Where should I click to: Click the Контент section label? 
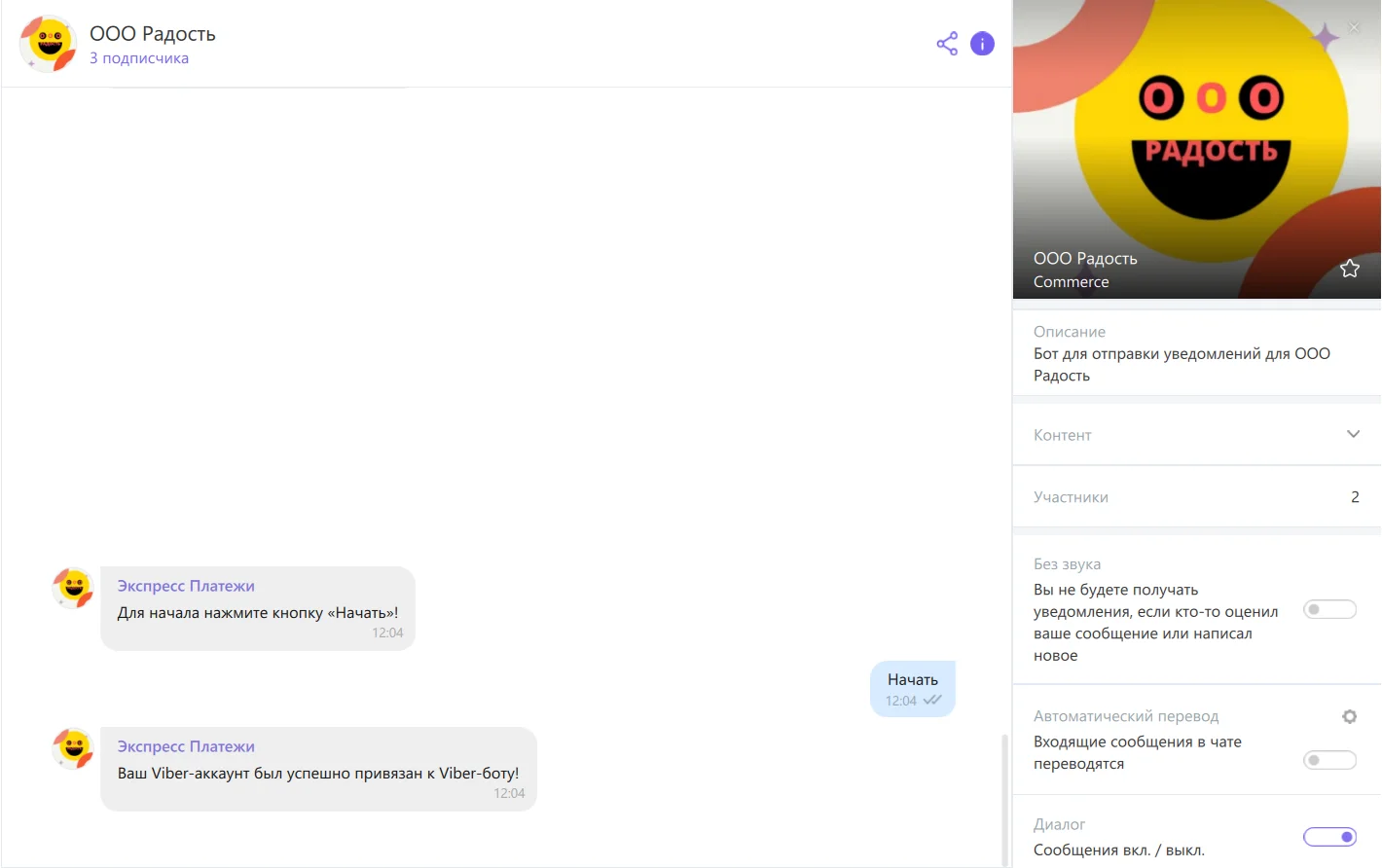[1062, 435]
